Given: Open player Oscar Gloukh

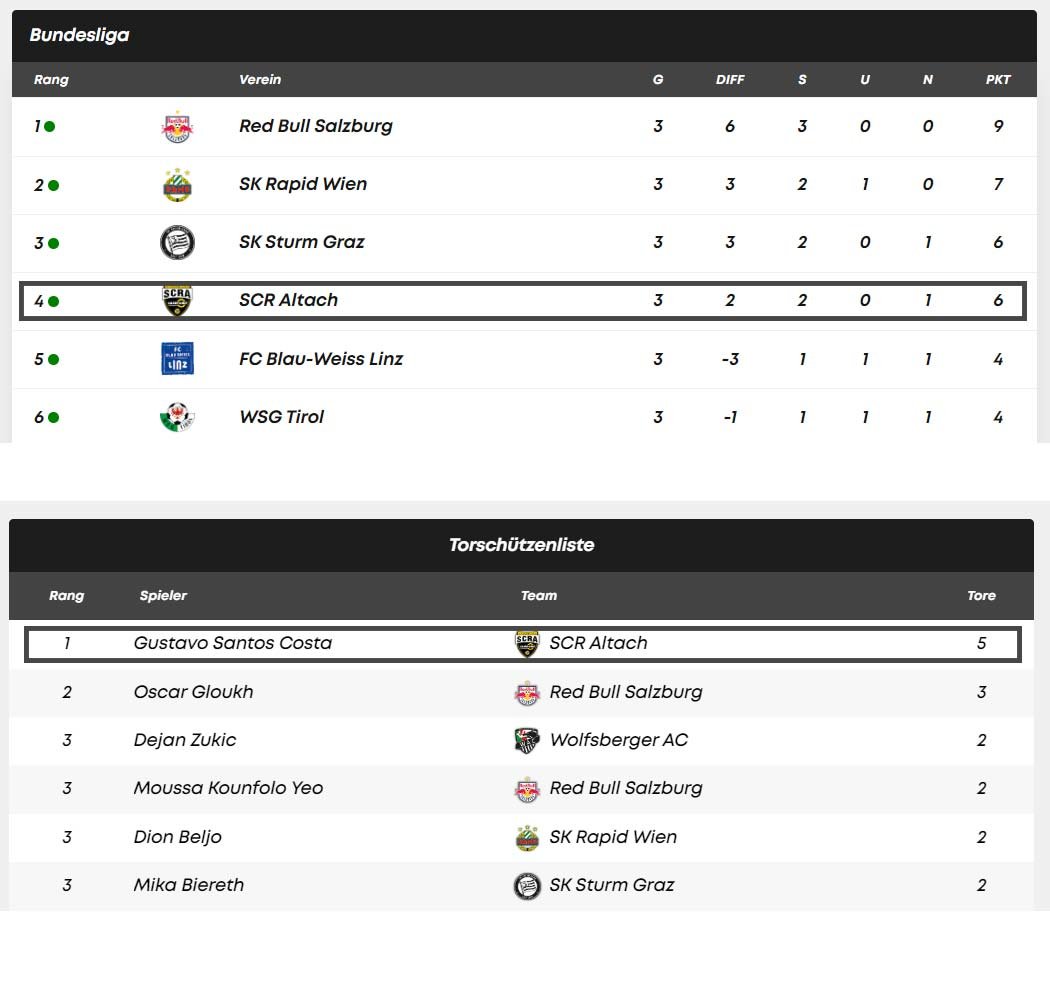Looking at the screenshot, I should (x=194, y=692).
